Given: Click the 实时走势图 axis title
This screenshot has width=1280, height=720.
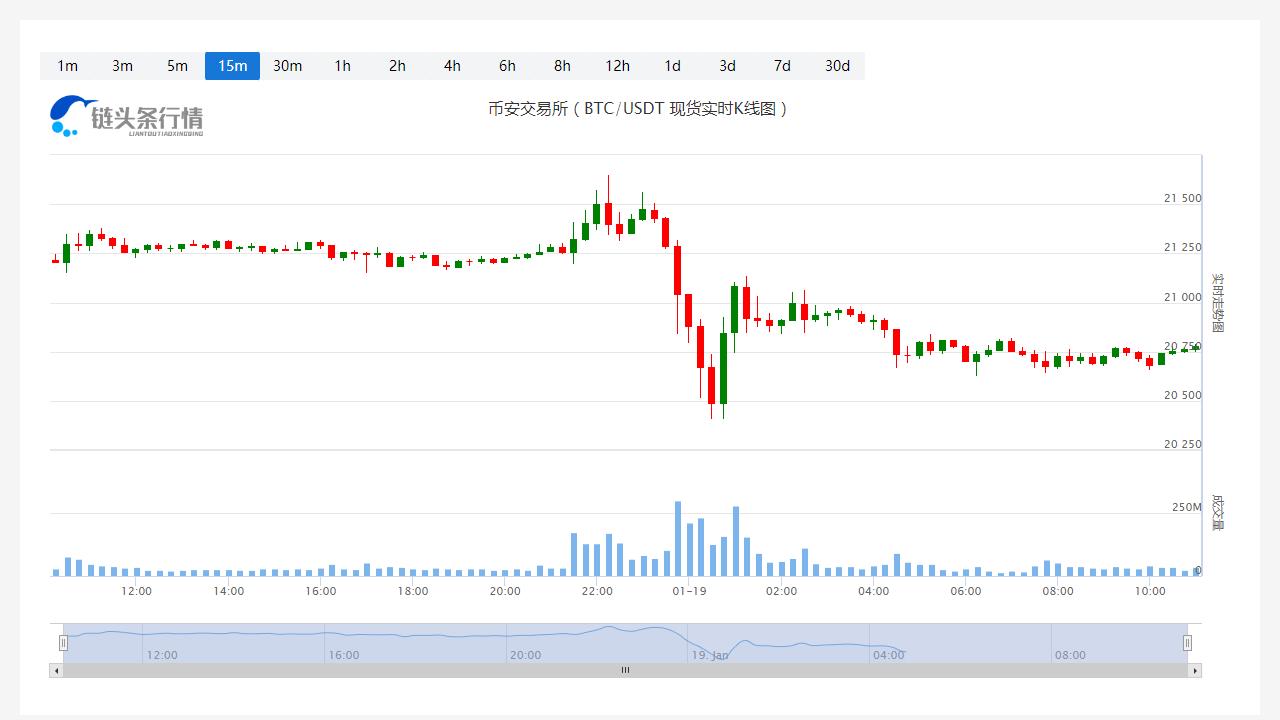Looking at the screenshot, I should tap(1217, 303).
